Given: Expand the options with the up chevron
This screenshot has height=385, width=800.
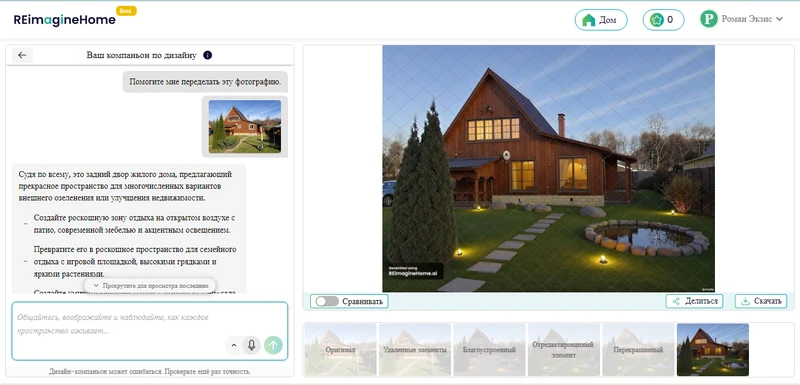Looking at the screenshot, I should tap(234, 345).
